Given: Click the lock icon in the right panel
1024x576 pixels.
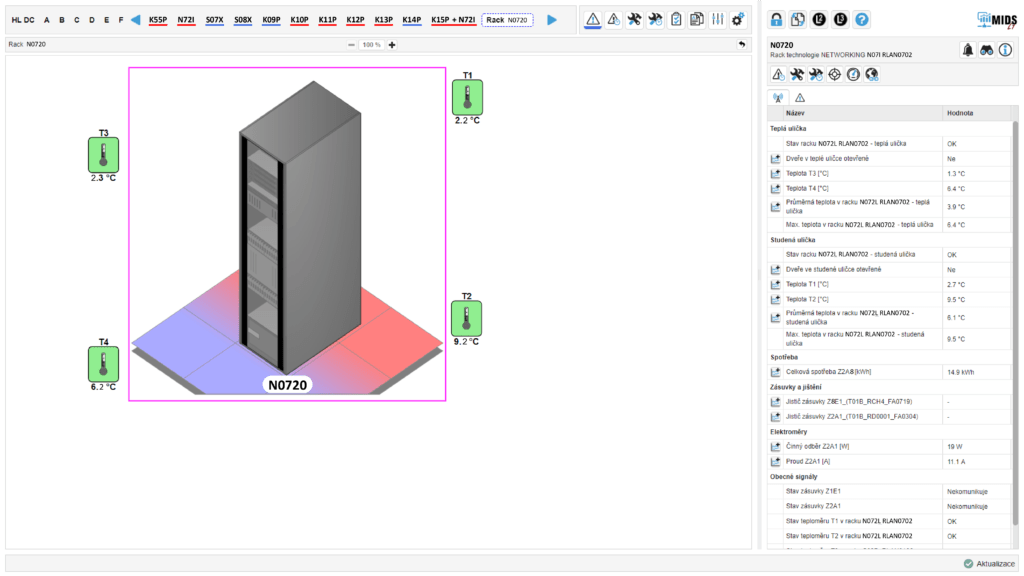Looking at the screenshot, I should pyautogui.click(x=776, y=19).
